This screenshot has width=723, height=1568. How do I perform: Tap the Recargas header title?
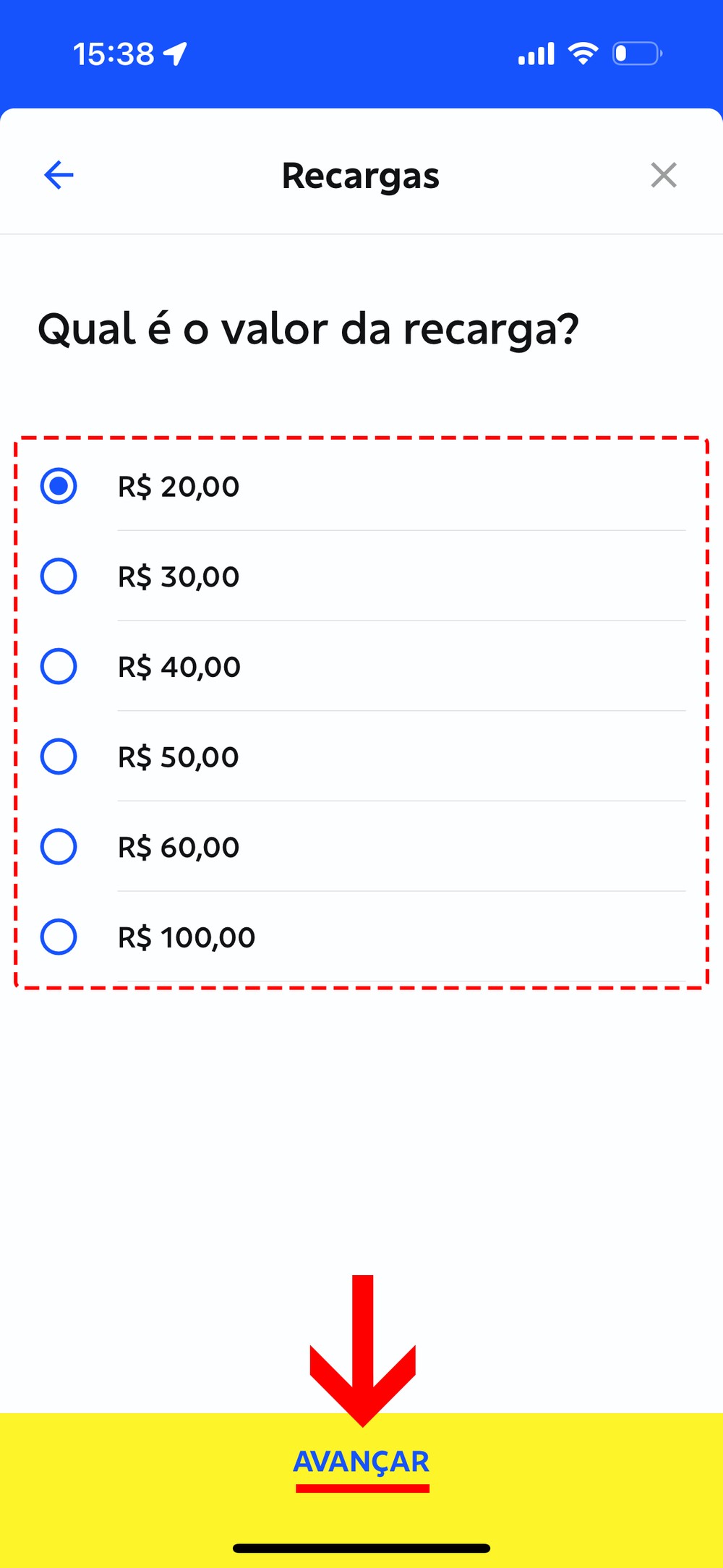(x=361, y=176)
